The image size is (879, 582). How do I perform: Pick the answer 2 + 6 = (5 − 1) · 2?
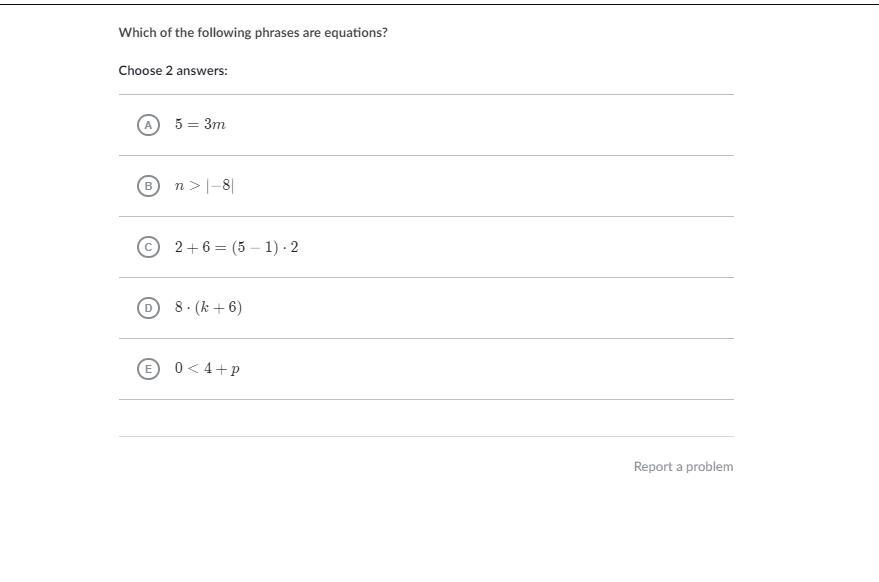pyautogui.click(x=236, y=247)
